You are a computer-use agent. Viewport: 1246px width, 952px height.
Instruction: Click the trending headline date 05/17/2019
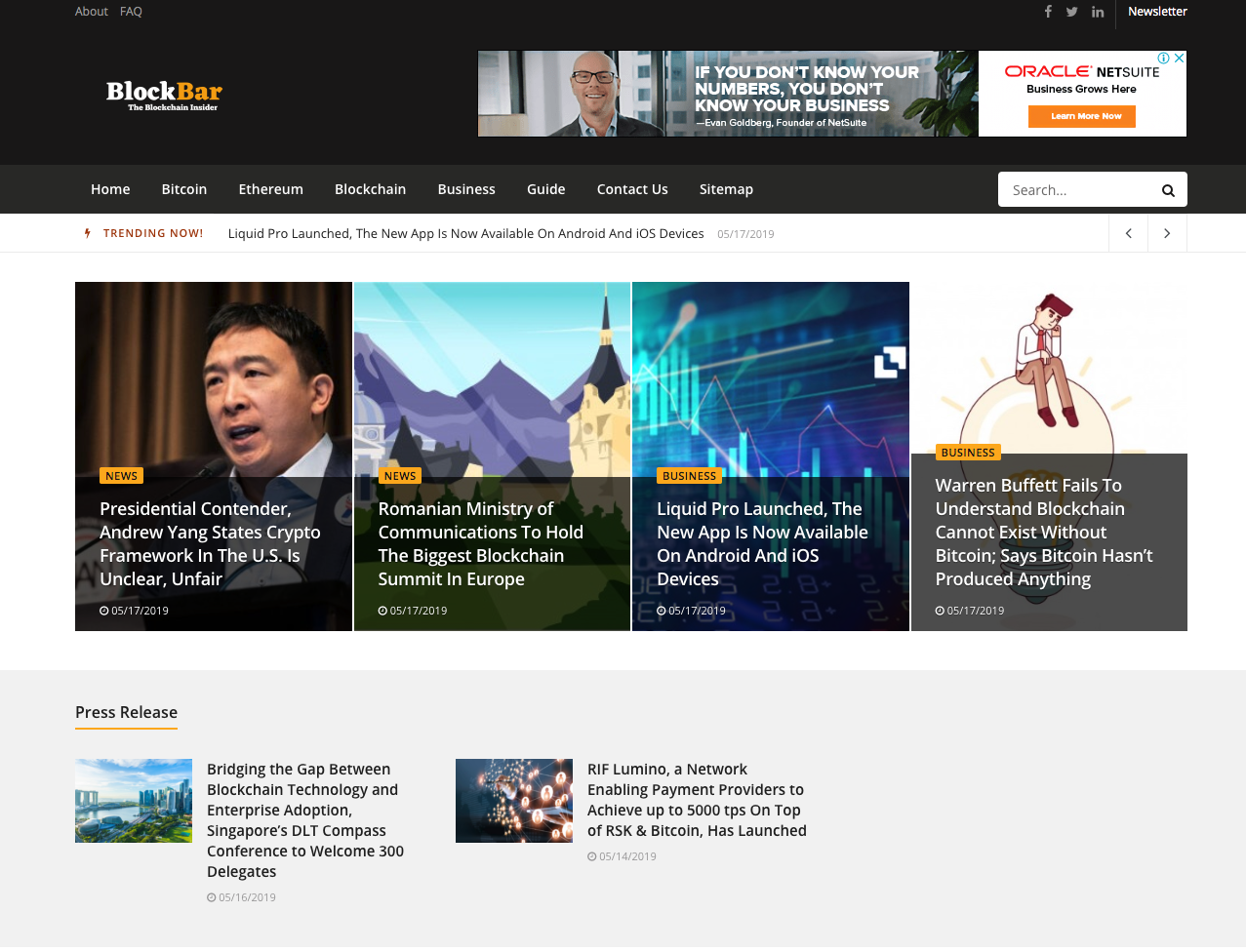pos(745,234)
